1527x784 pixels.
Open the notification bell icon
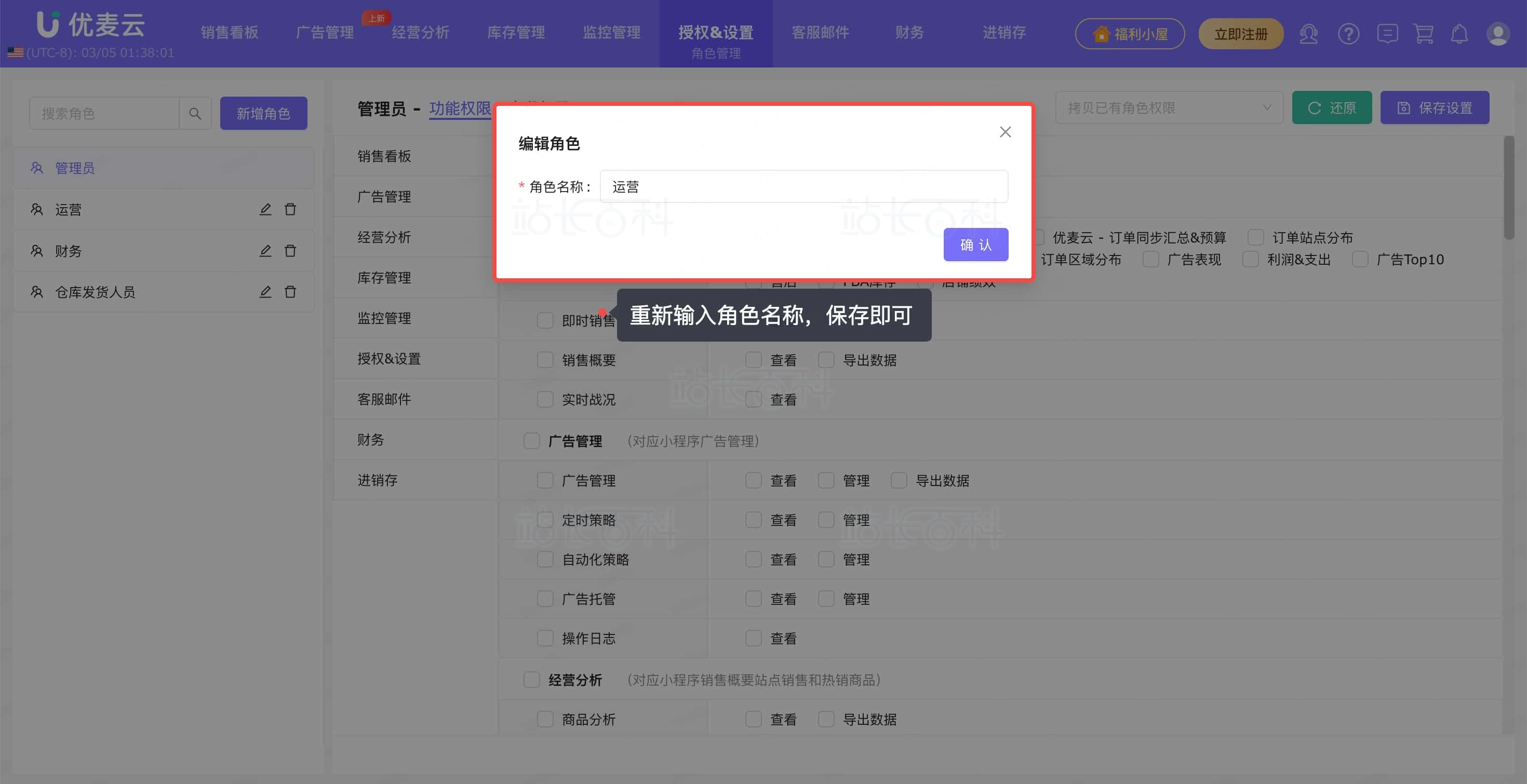[1459, 34]
